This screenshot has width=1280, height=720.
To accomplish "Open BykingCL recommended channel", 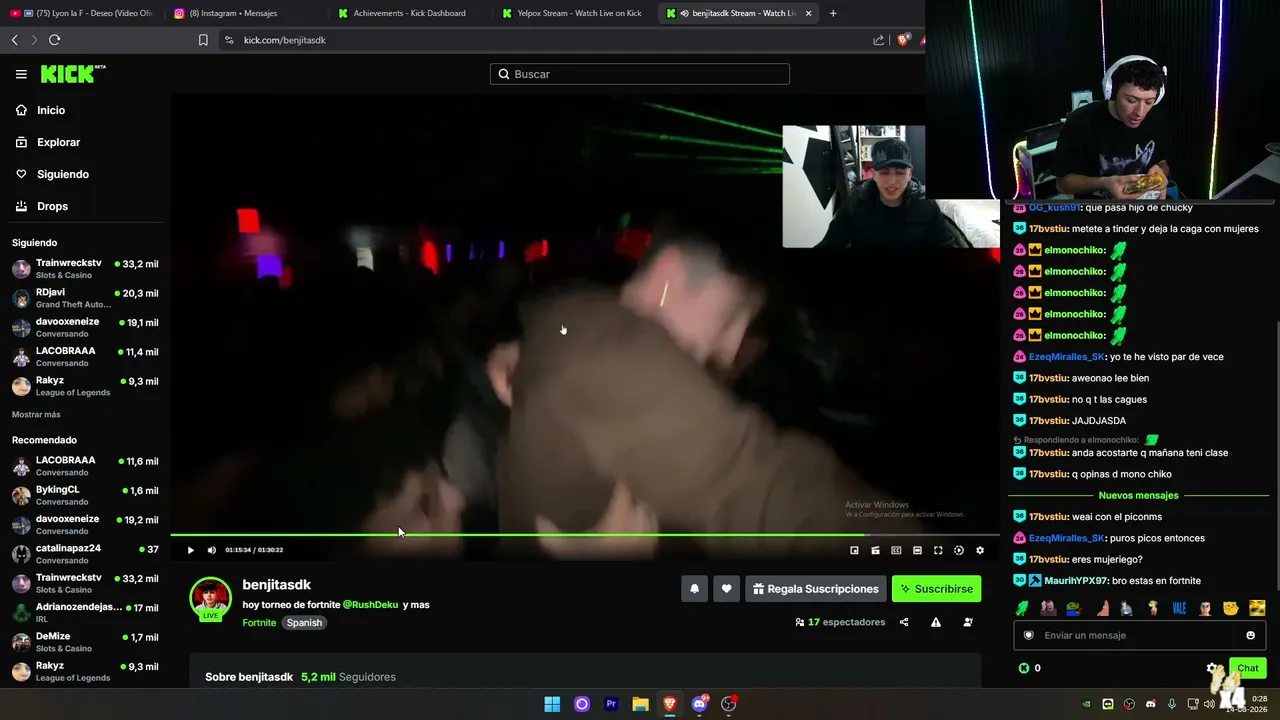I will (x=85, y=496).
